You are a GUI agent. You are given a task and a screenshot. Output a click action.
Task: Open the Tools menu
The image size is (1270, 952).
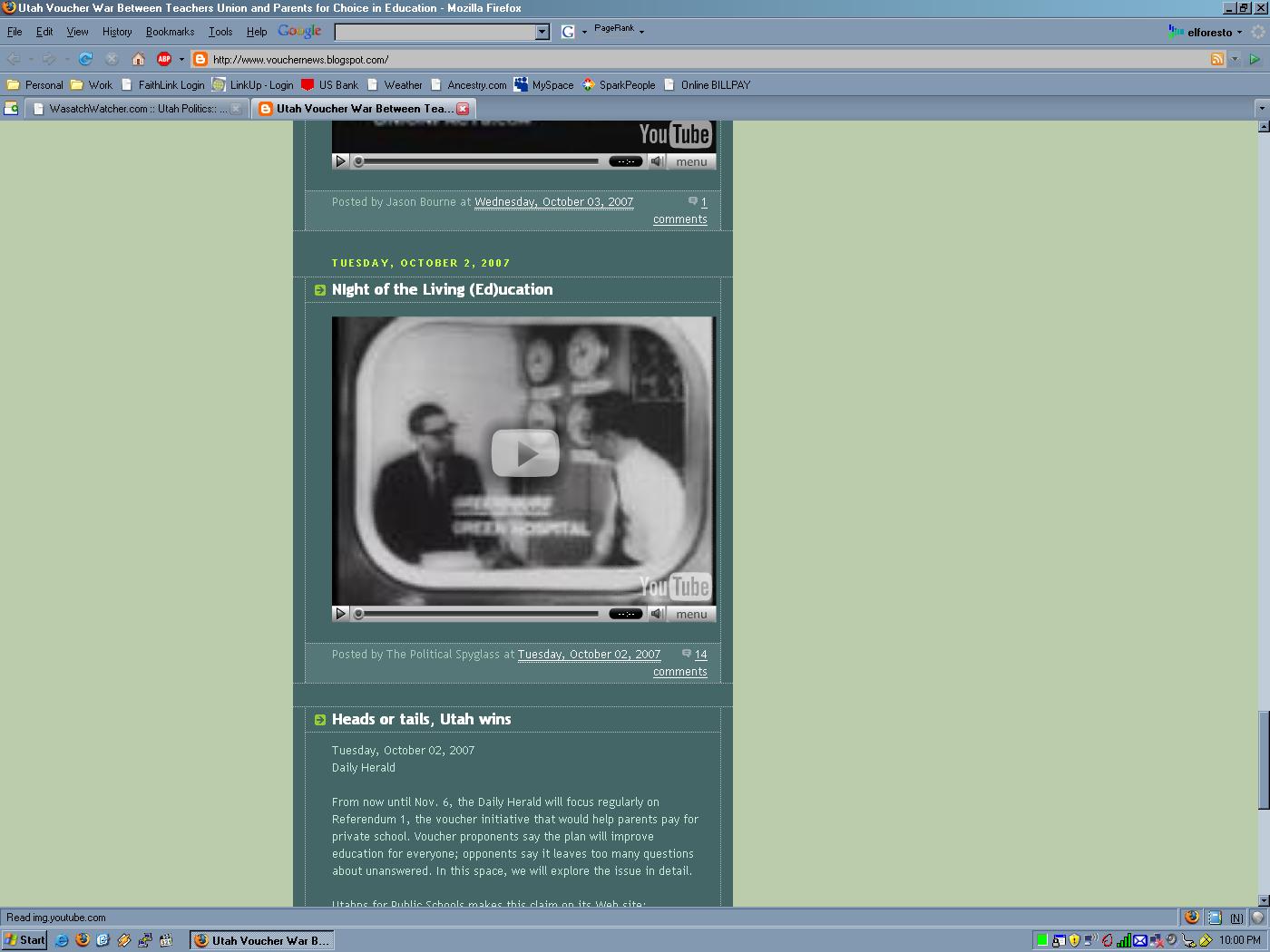pyautogui.click(x=220, y=32)
